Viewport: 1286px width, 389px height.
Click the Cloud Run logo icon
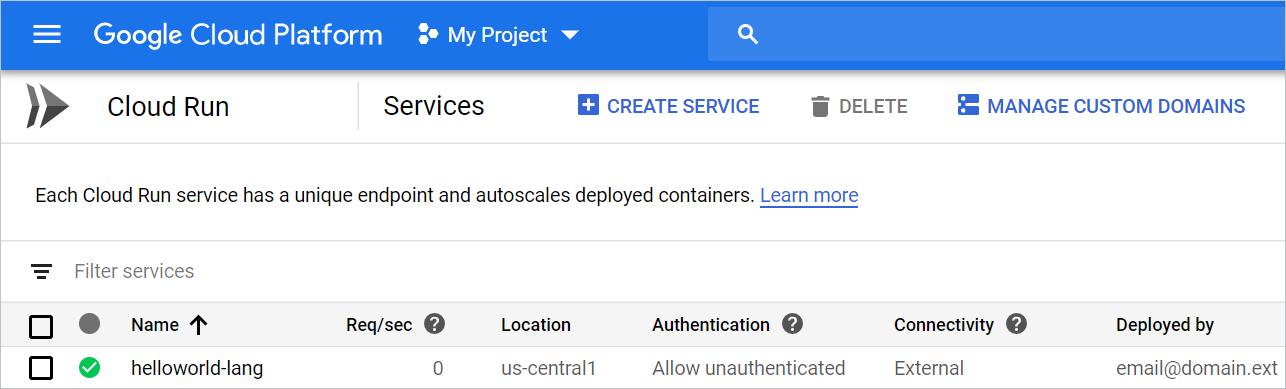tap(47, 107)
